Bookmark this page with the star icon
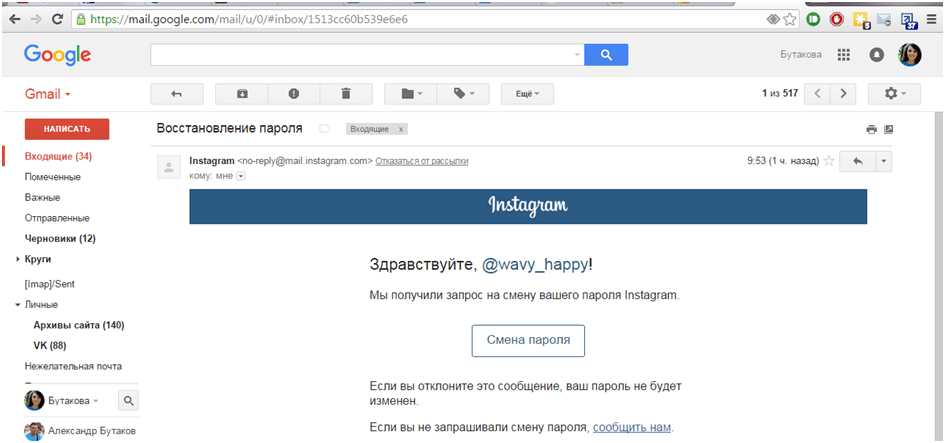 790,19
